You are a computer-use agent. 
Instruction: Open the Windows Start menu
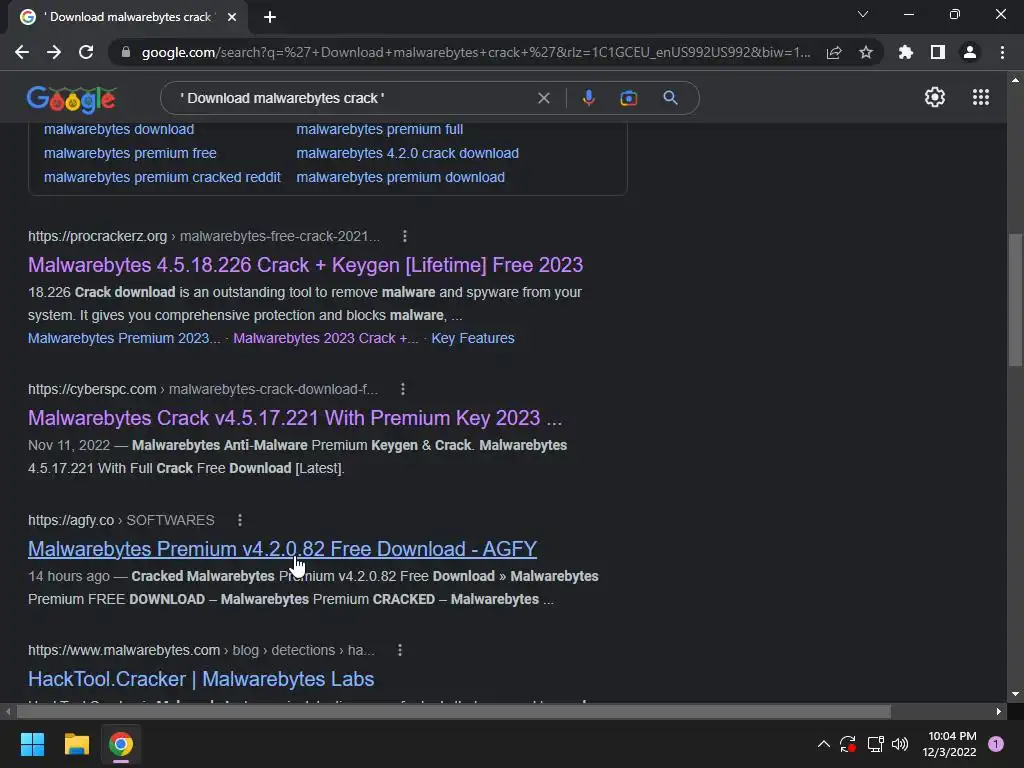point(32,744)
